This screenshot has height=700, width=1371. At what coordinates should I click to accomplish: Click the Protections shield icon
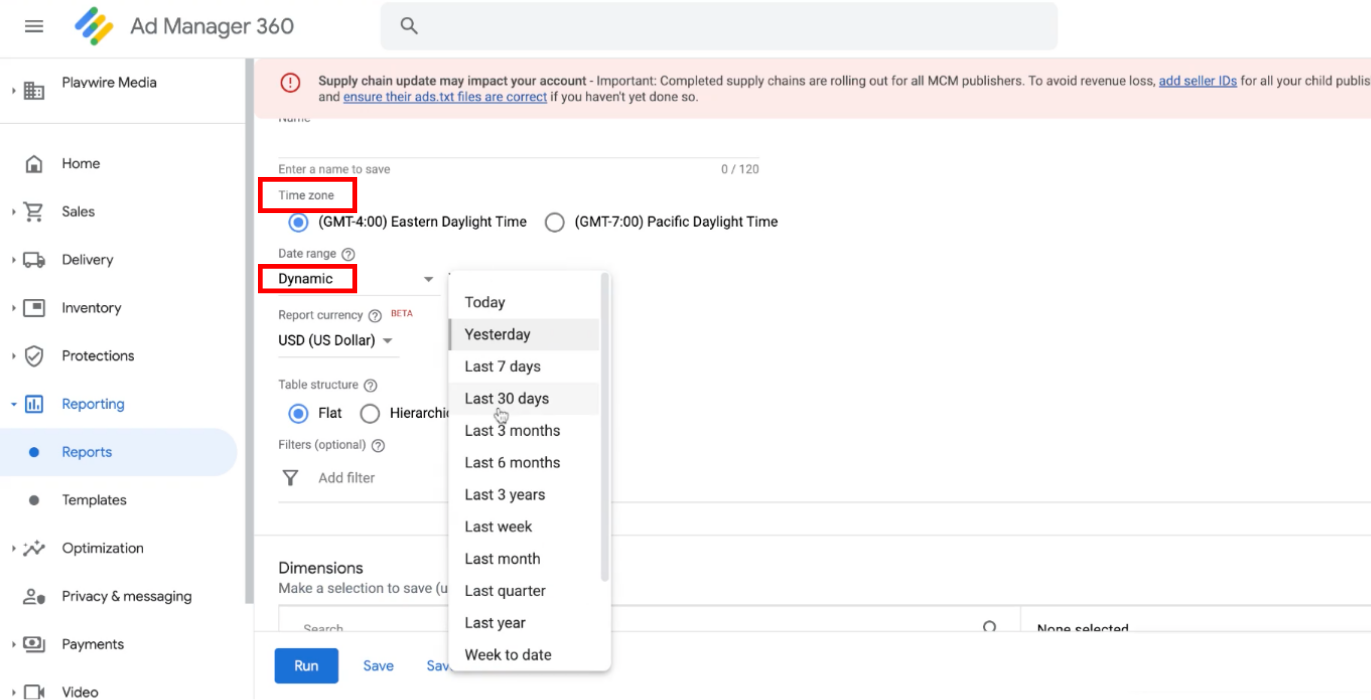pos(36,355)
